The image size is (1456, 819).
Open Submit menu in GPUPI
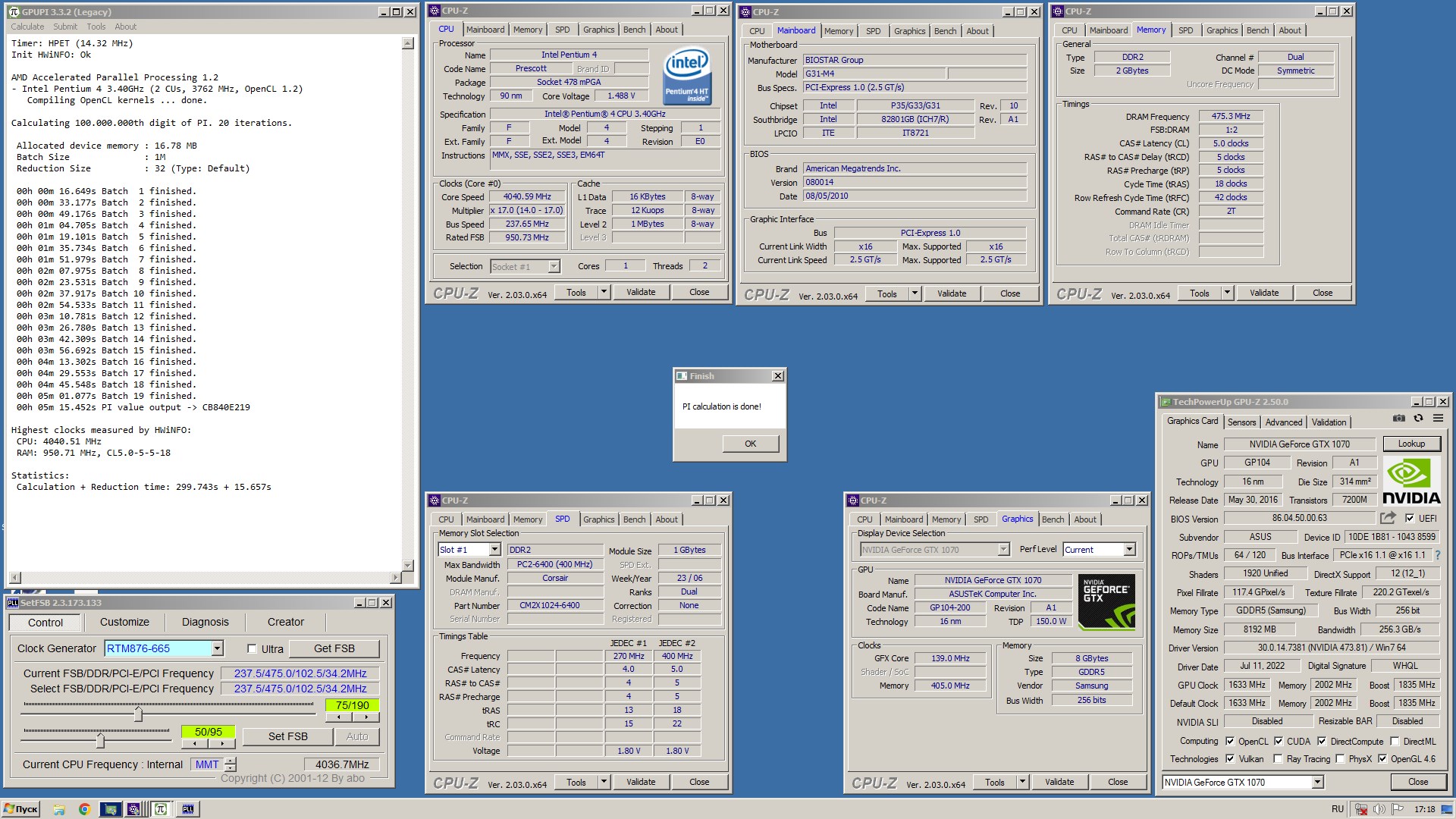click(65, 27)
